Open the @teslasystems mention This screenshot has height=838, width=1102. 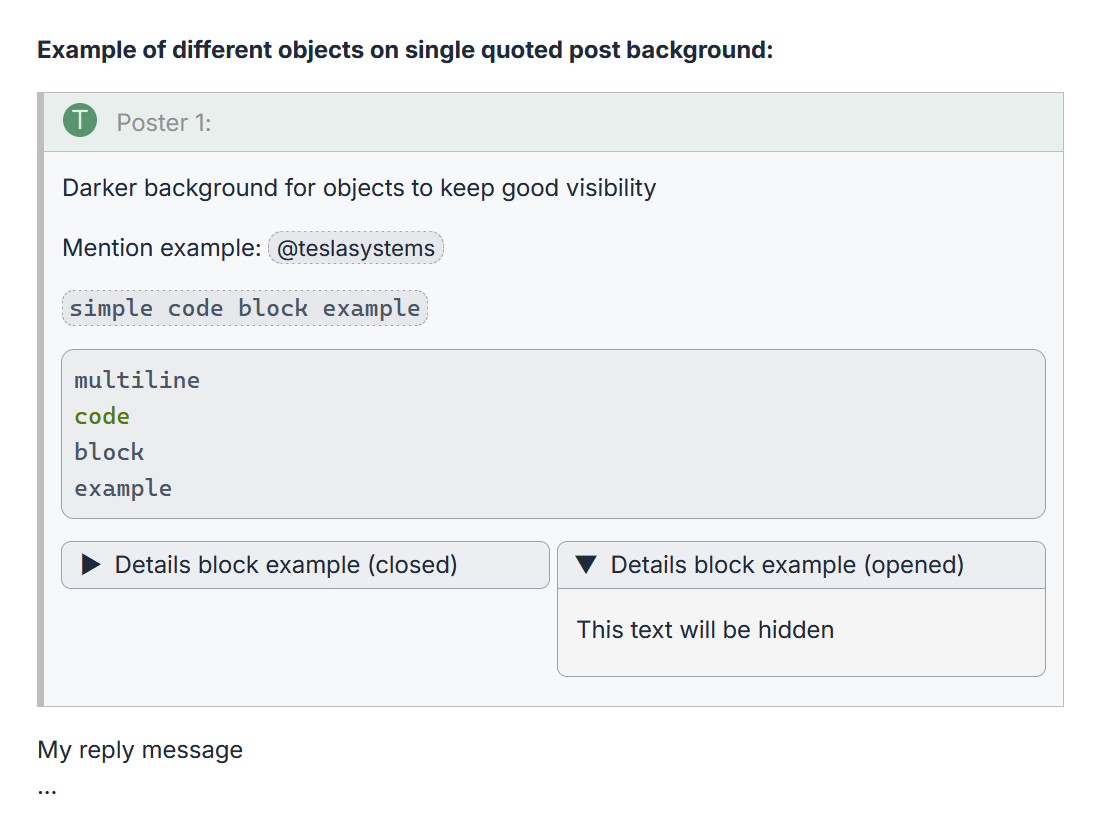tap(356, 248)
